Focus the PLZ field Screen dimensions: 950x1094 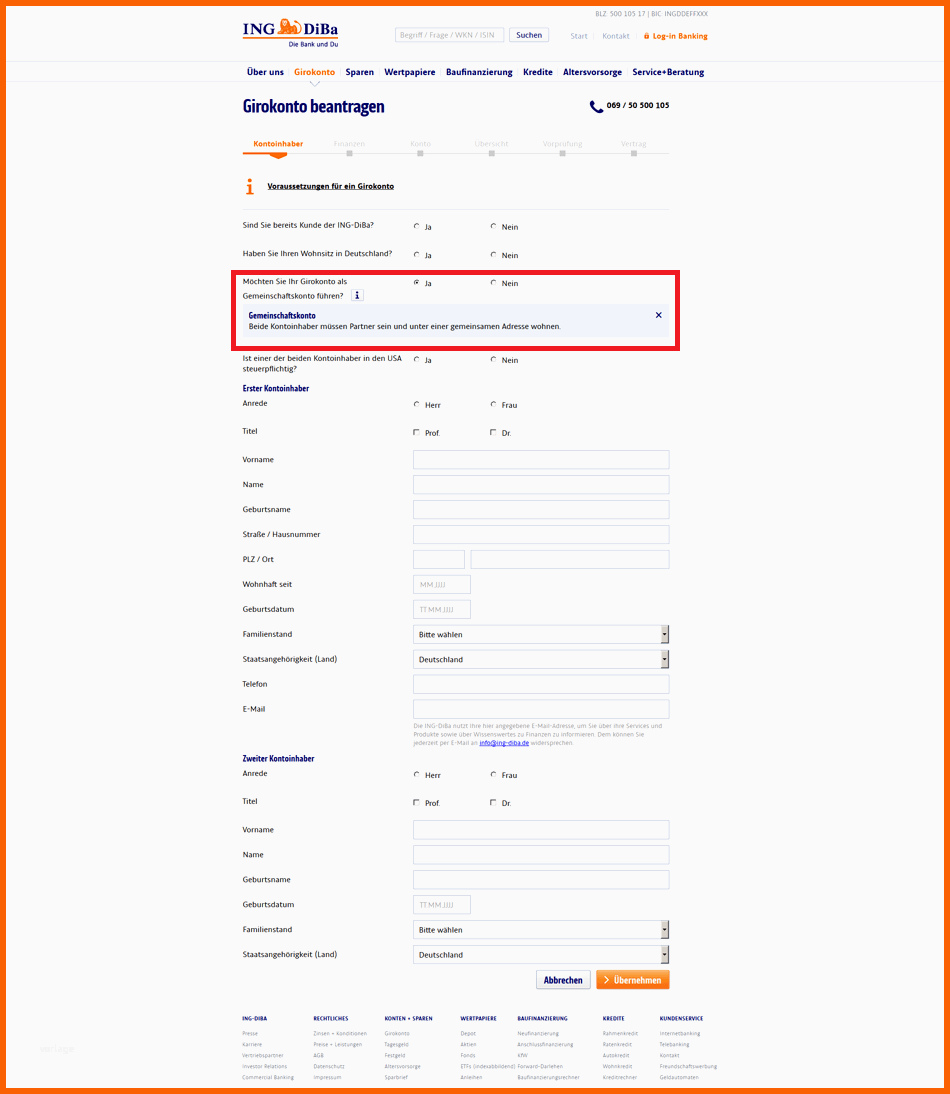439,559
